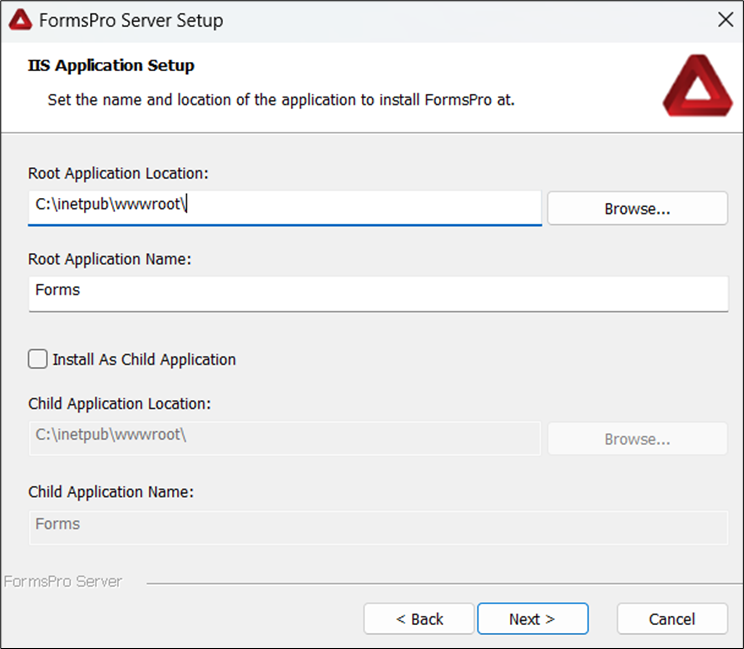This screenshot has width=744, height=649.
Task: Close the FormsPro Server Setup window
Action: pyautogui.click(x=726, y=20)
